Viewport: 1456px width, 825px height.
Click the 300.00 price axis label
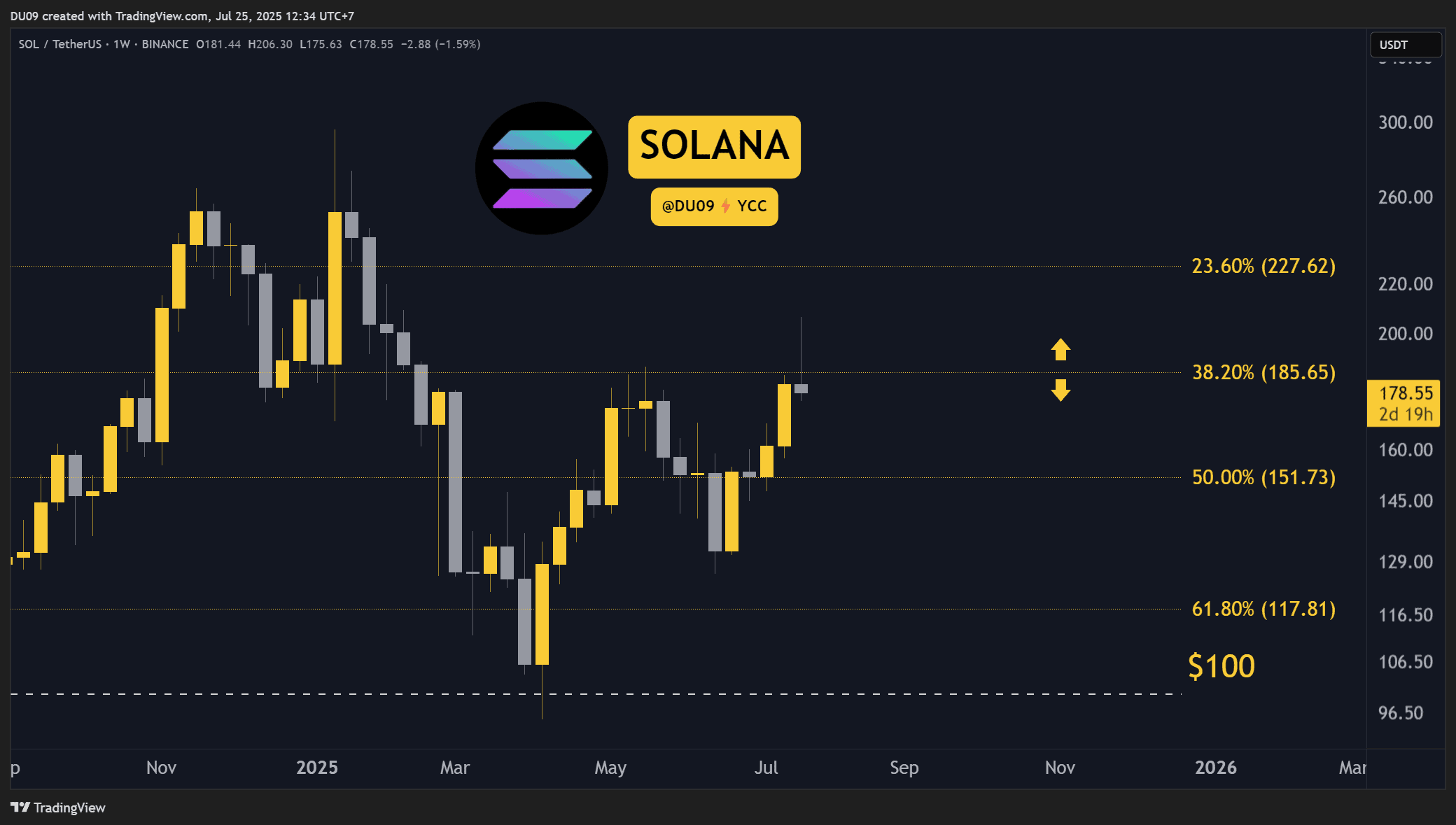pyautogui.click(x=1405, y=122)
